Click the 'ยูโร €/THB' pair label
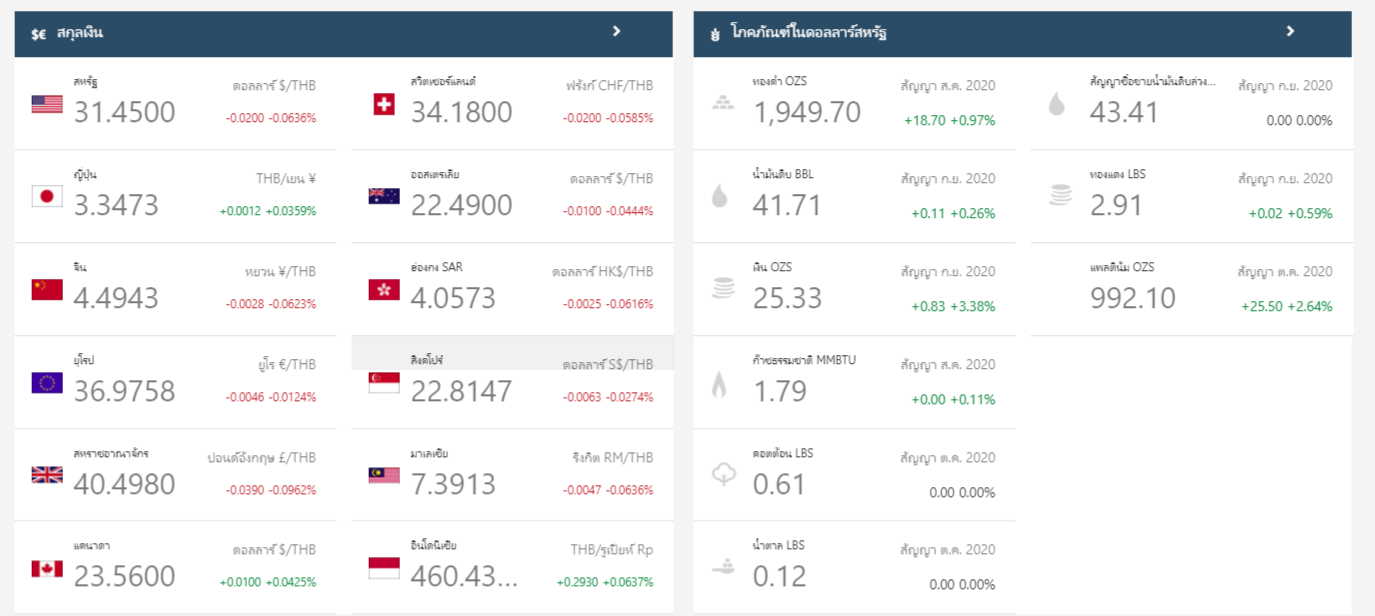This screenshot has width=1375, height=616. pos(287,365)
